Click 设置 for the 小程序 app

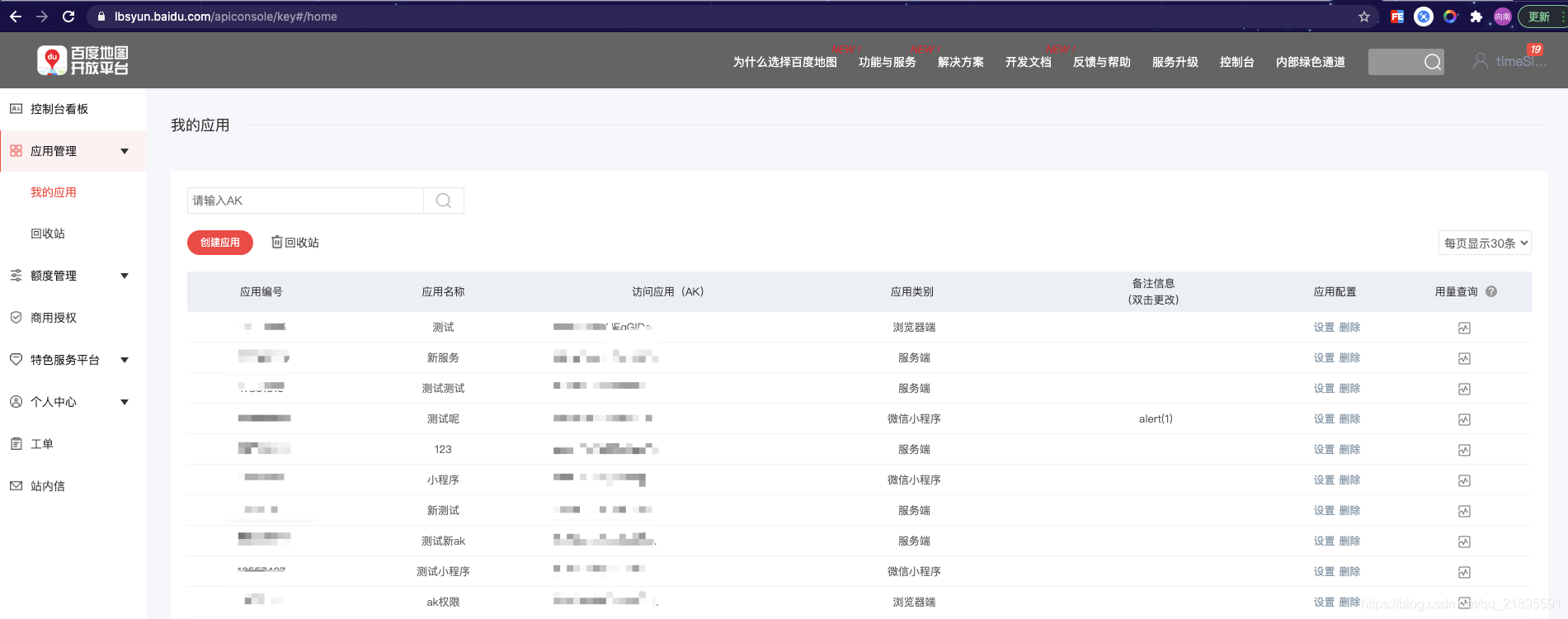1324,480
